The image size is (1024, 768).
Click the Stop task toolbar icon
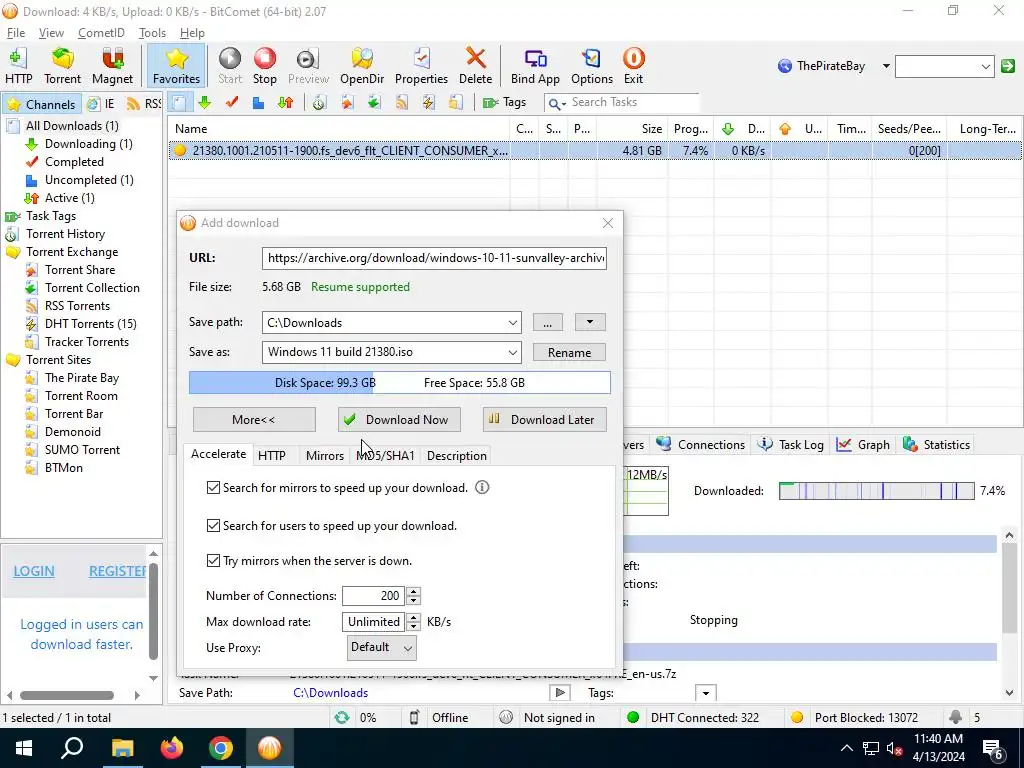pyautogui.click(x=264, y=66)
